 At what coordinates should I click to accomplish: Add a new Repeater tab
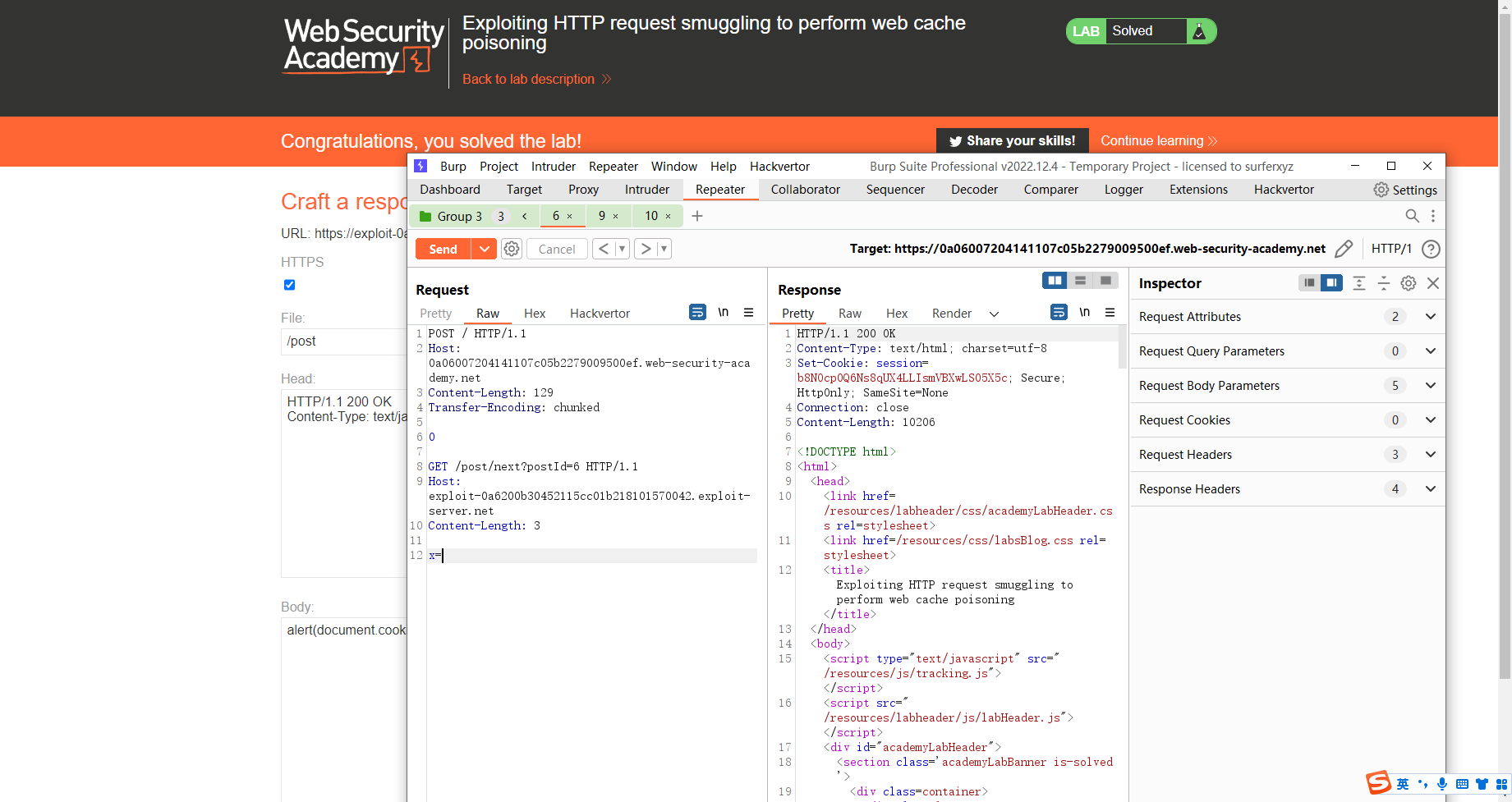point(697,216)
